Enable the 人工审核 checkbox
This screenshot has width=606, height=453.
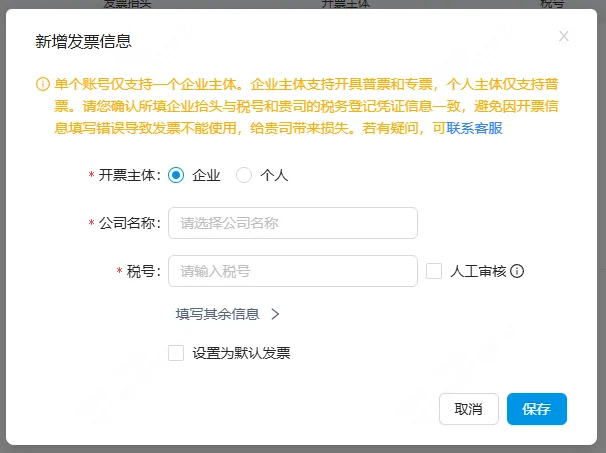pos(434,271)
